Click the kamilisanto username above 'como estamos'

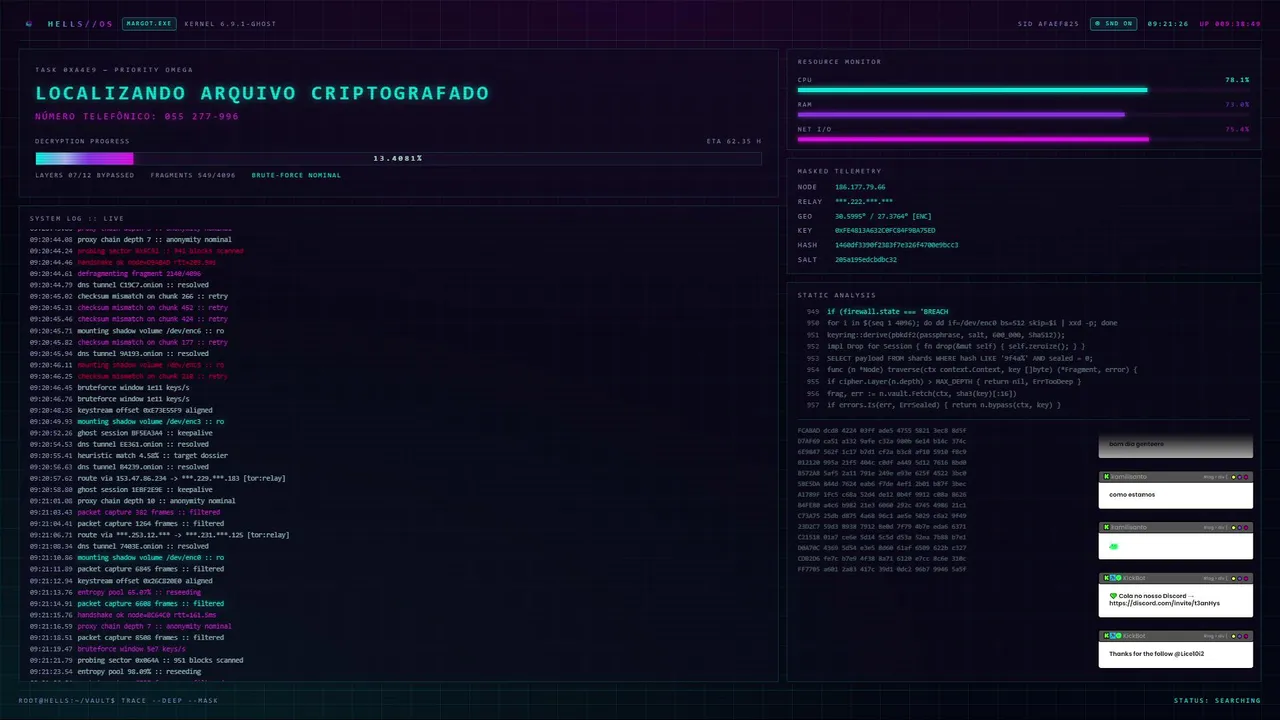1129,477
